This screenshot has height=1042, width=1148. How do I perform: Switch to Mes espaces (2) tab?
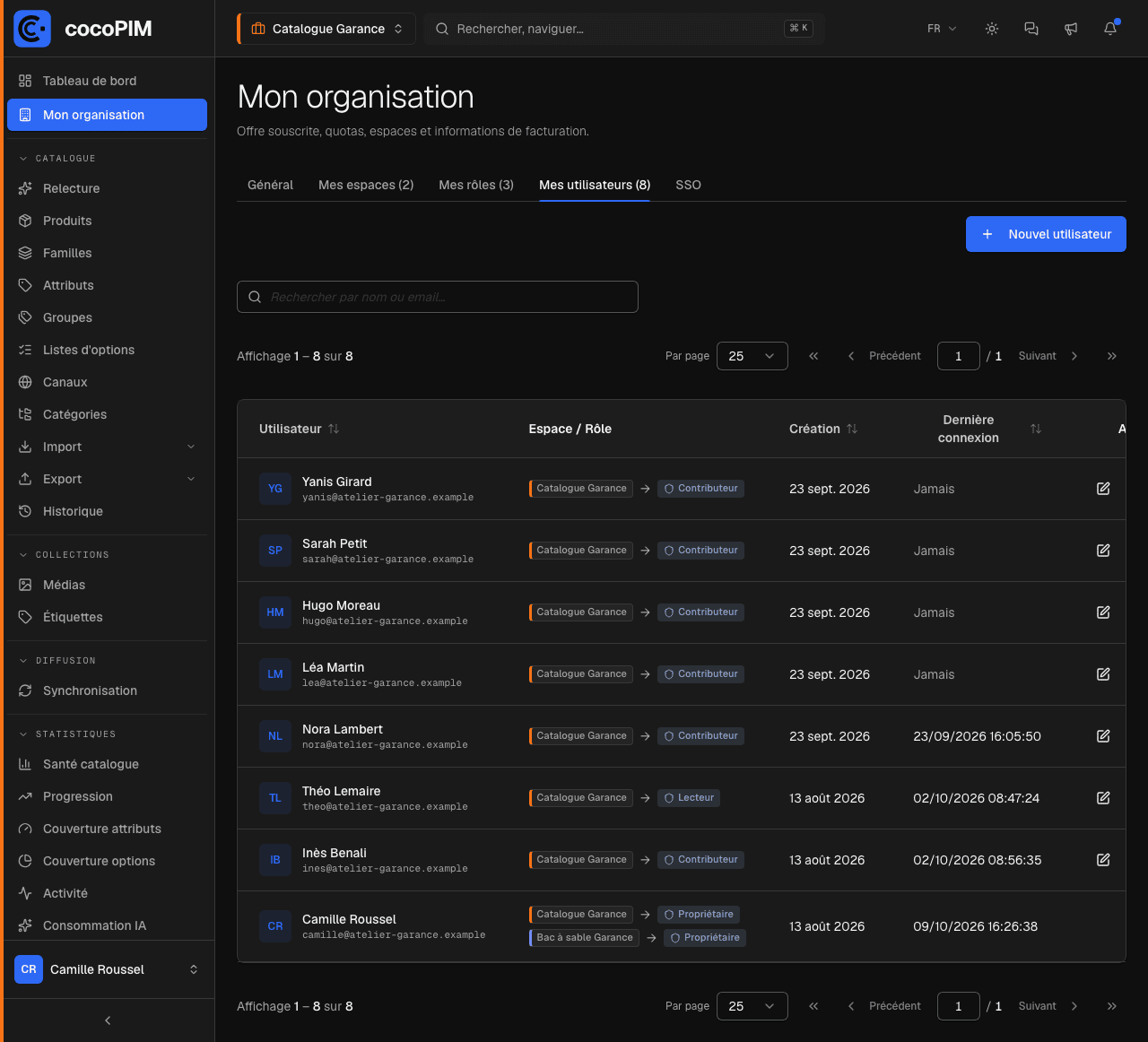point(366,185)
